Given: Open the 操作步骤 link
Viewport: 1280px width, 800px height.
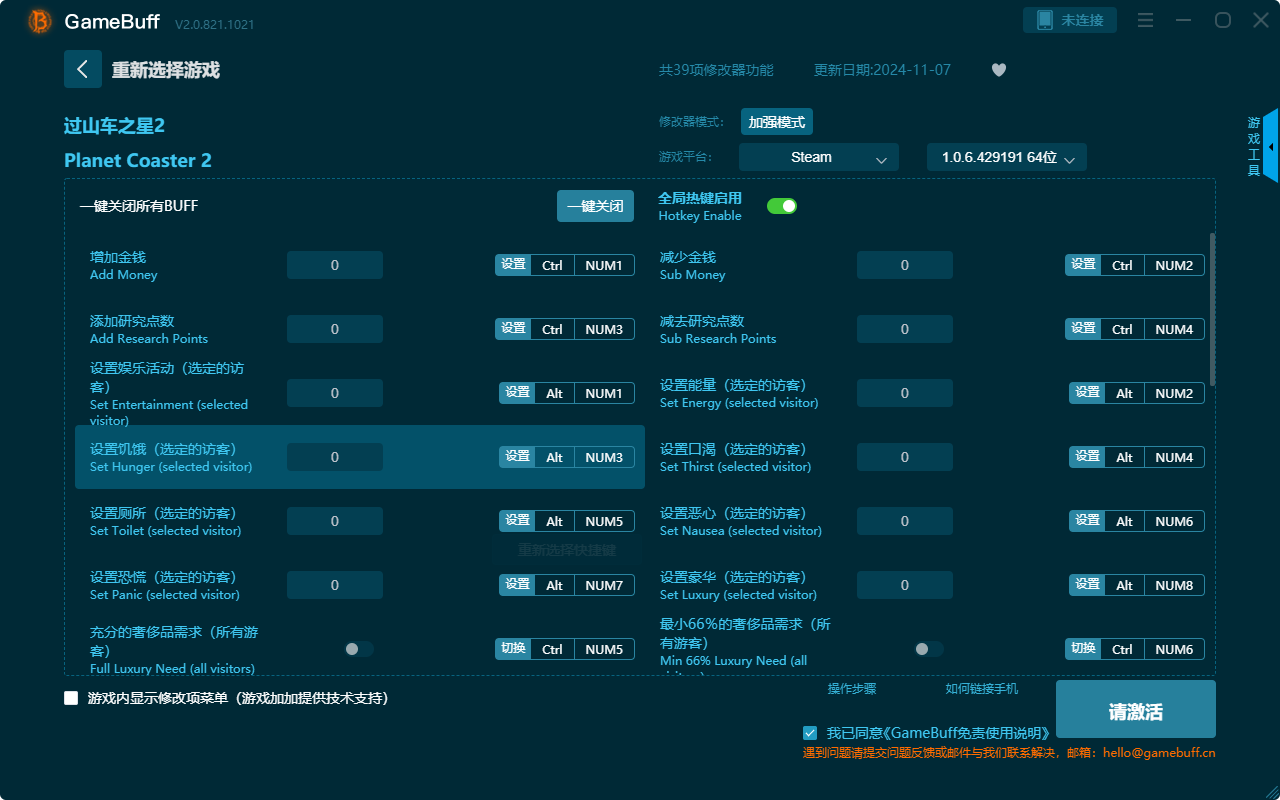Looking at the screenshot, I should (x=851, y=687).
